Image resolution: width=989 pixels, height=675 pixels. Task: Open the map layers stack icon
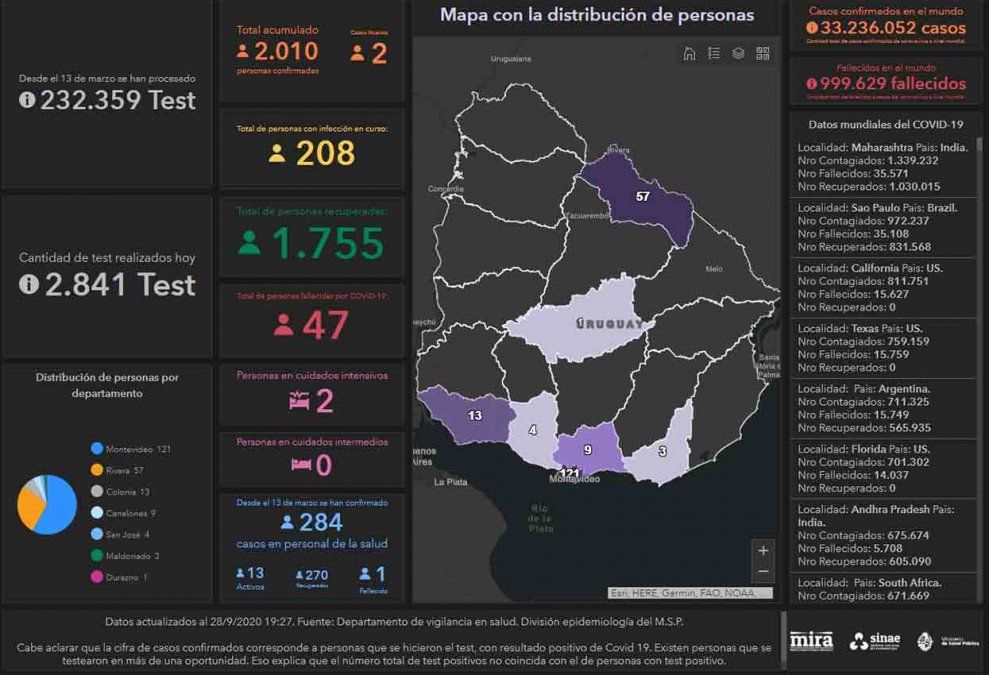(738, 54)
